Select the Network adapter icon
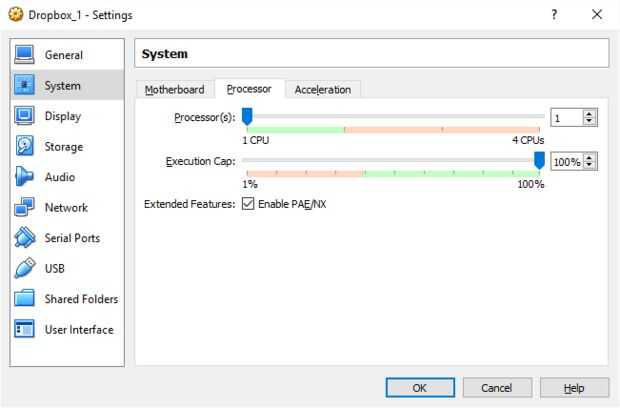Image resolution: width=620 pixels, height=408 pixels. (26, 208)
